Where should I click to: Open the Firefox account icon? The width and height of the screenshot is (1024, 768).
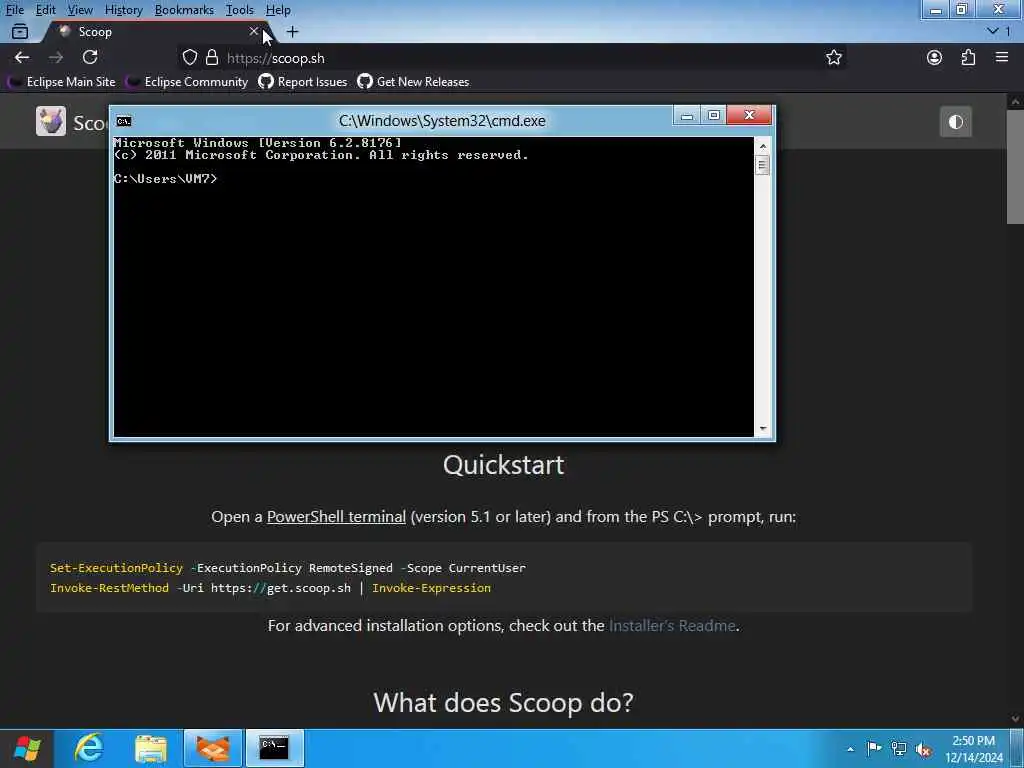935,57
